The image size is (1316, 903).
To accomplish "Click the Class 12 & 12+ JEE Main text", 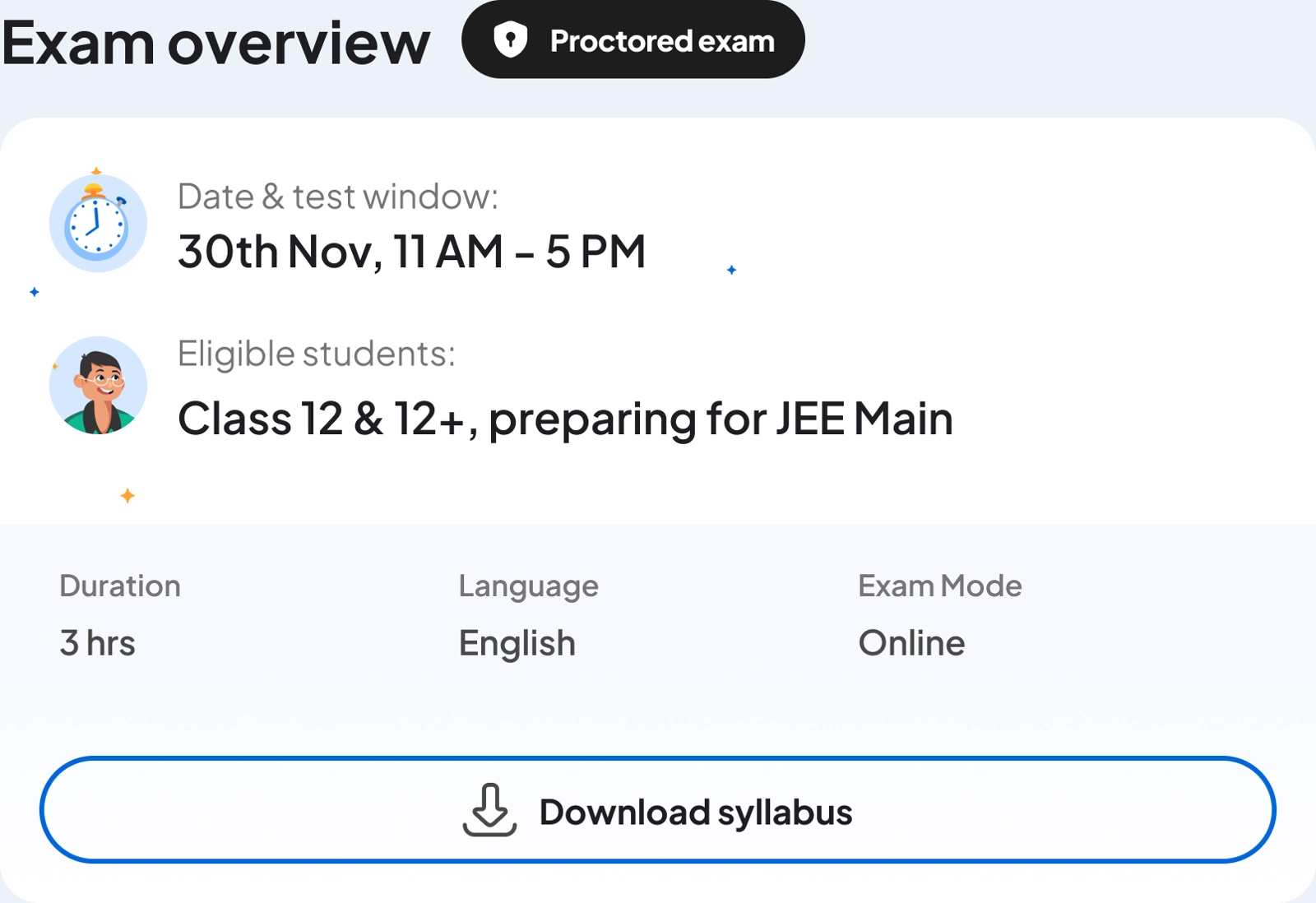I will point(565,419).
